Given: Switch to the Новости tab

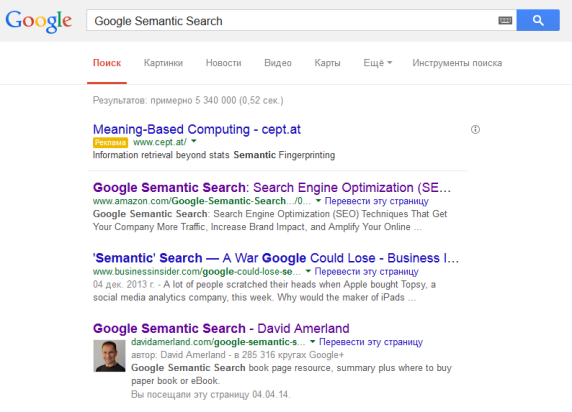Looking at the screenshot, I should (x=224, y=63).
